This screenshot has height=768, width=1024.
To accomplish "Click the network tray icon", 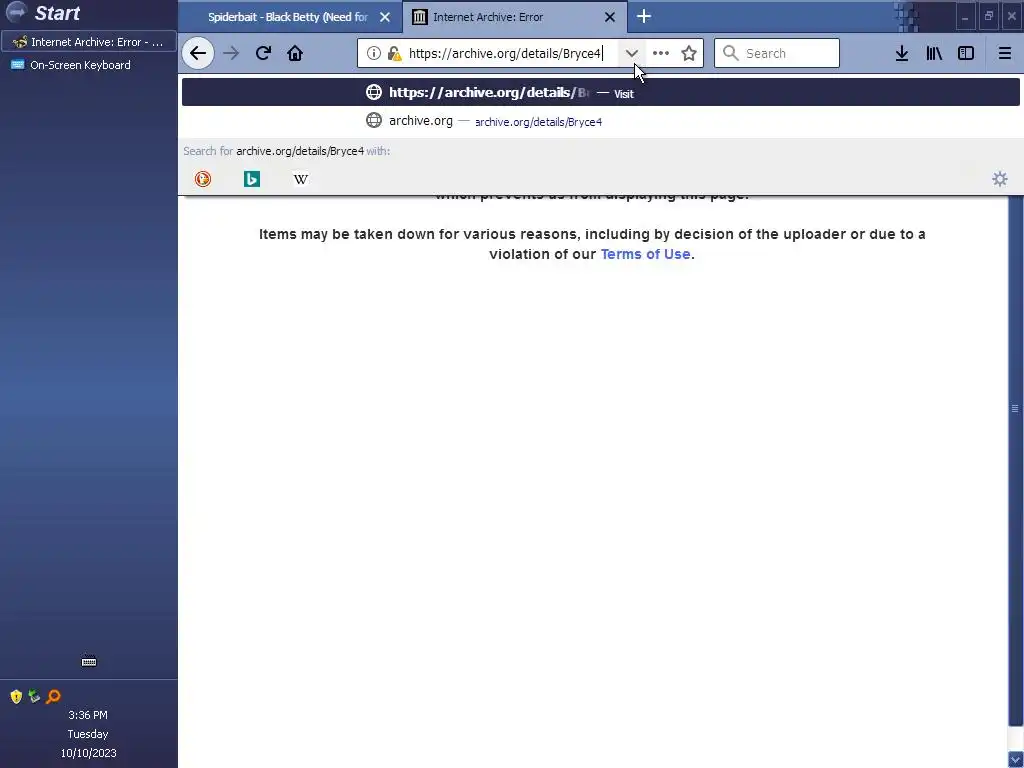I will click(x=34, y=697).
